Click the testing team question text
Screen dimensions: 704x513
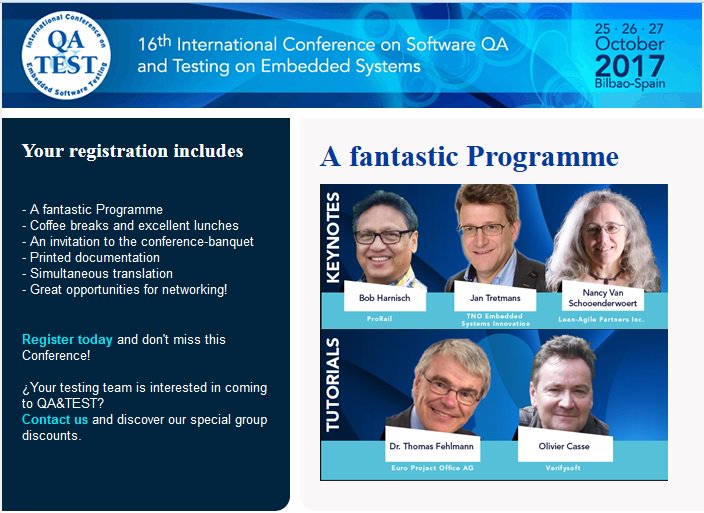(145, 395)
